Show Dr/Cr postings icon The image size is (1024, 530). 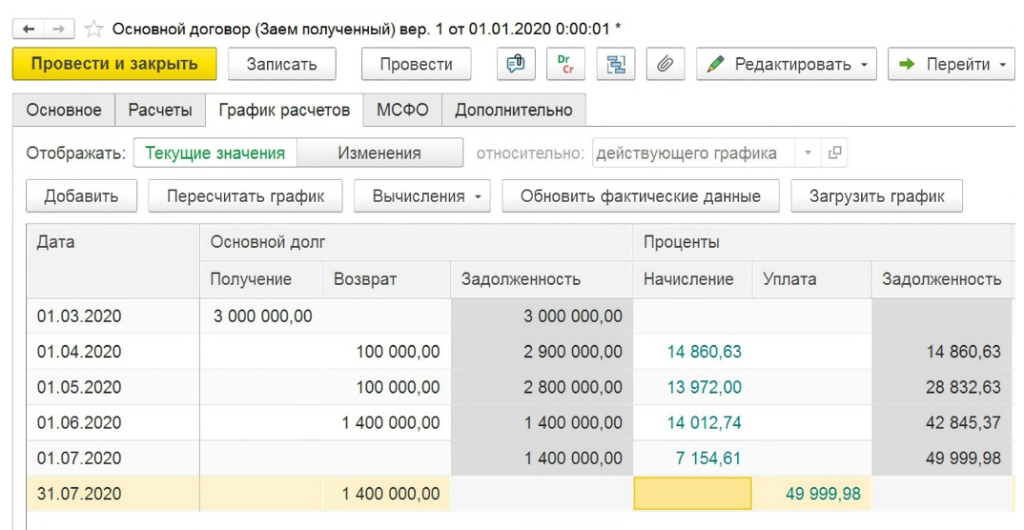click(565, 64)
